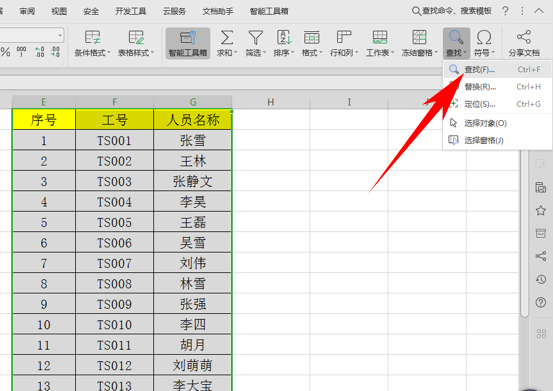
Task: Open the number format combo box dropdown
Action: 60,35
